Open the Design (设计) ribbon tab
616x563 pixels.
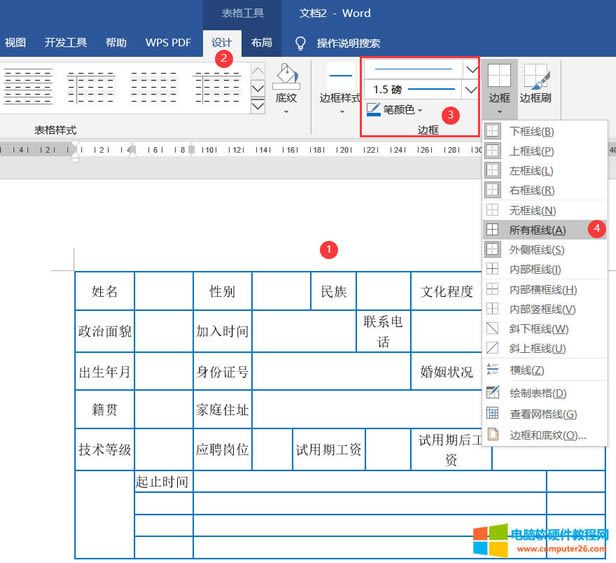(x=221, y=43)
